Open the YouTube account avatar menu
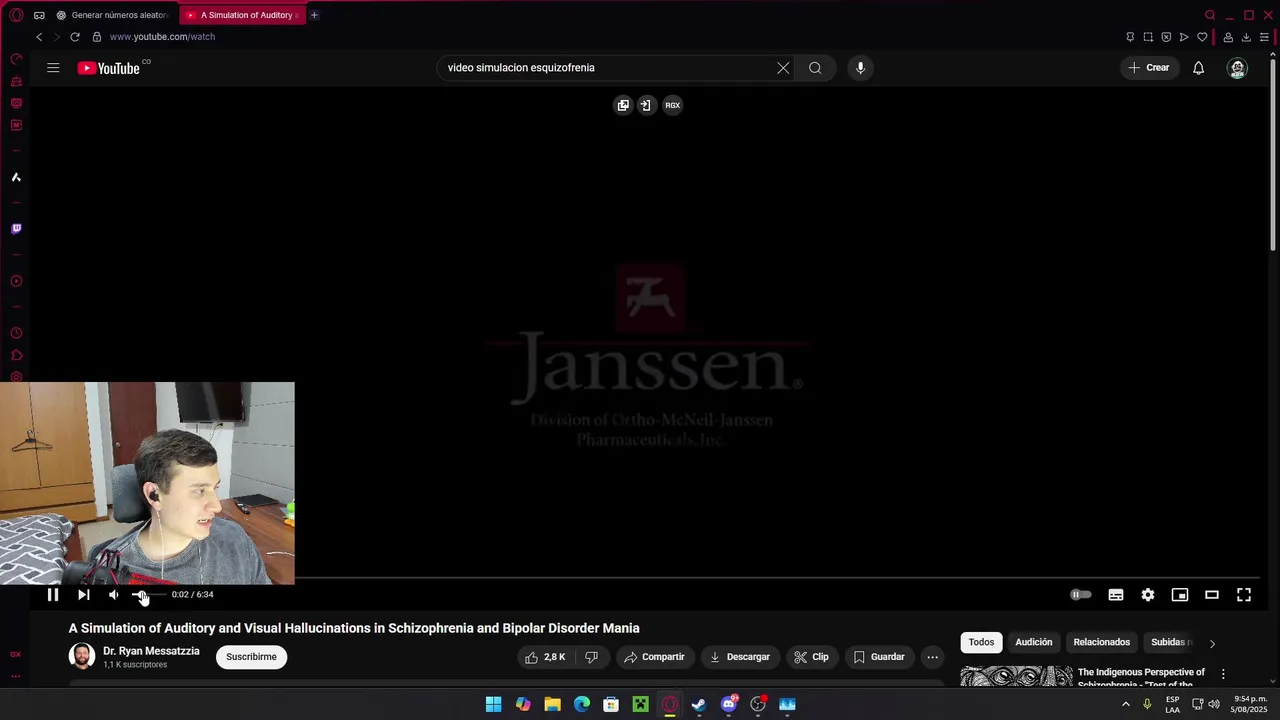Viewport: 1280px width, 720px height. click(1238, 68)
